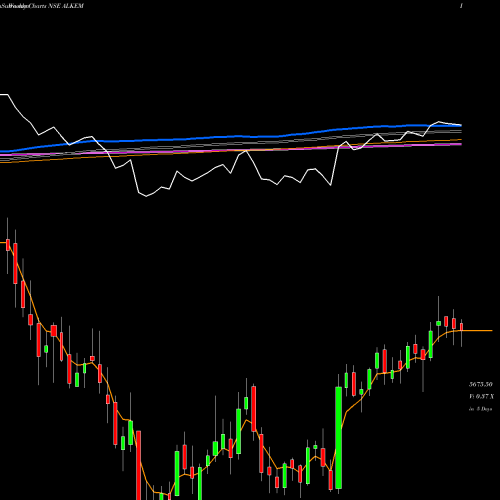This screenshot has width=500, height=500.
Task: Click the tallest green candlestick in the chart
Action: (x=339, y=438)
